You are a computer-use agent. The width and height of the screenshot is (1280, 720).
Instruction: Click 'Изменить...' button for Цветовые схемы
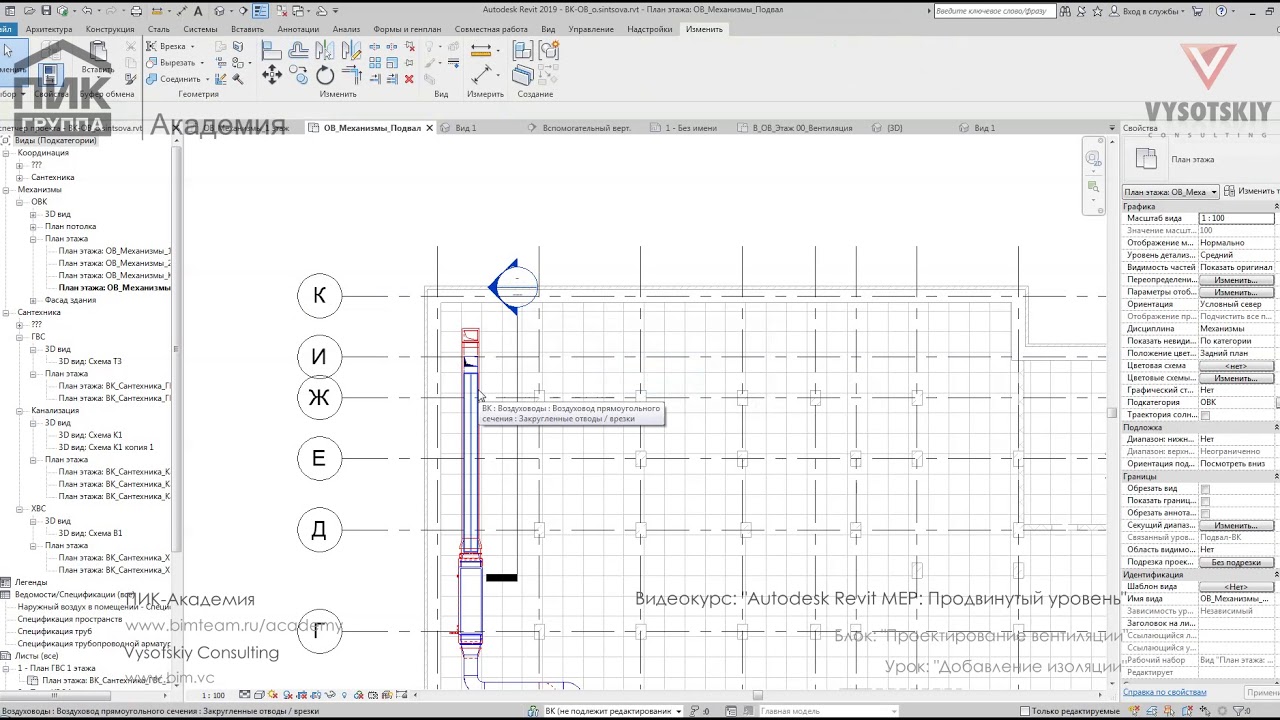(1236, 378)
